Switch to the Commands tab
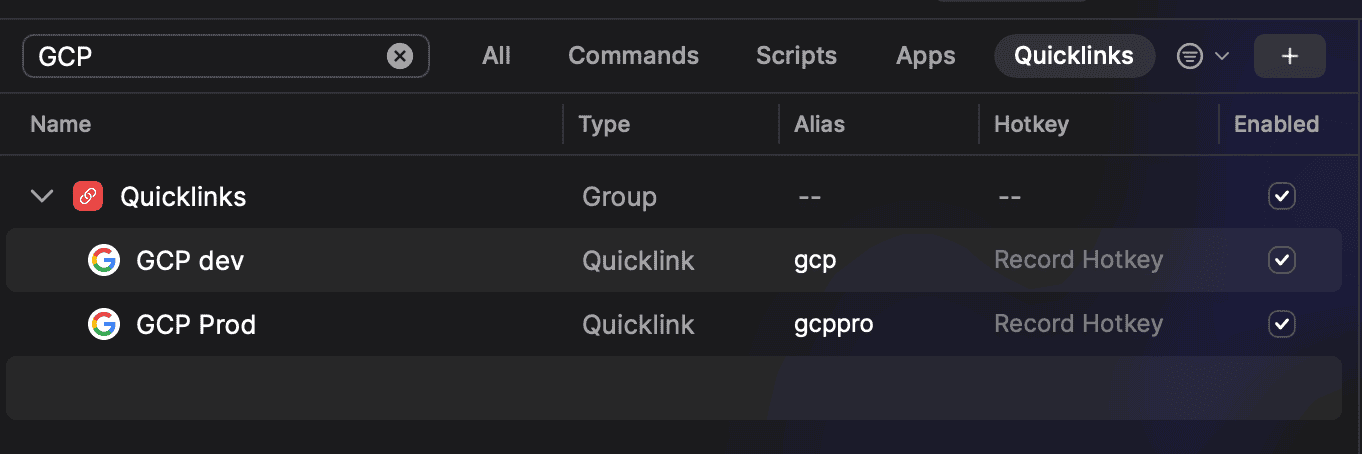This screenshot has width=1362, height=454. point(633,56)
